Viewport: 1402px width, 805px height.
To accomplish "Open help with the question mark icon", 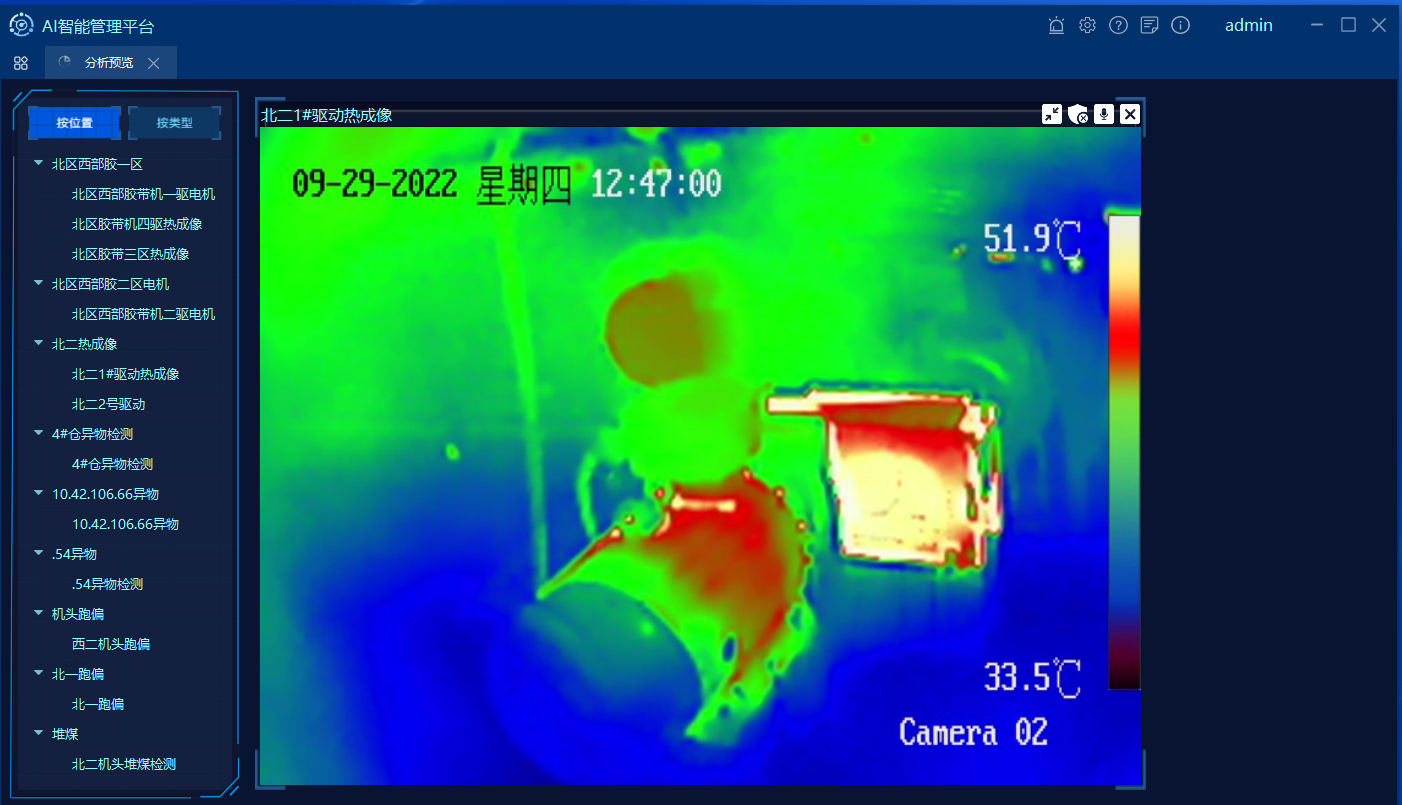I will pyautogui.click(x=1118, y=26).
